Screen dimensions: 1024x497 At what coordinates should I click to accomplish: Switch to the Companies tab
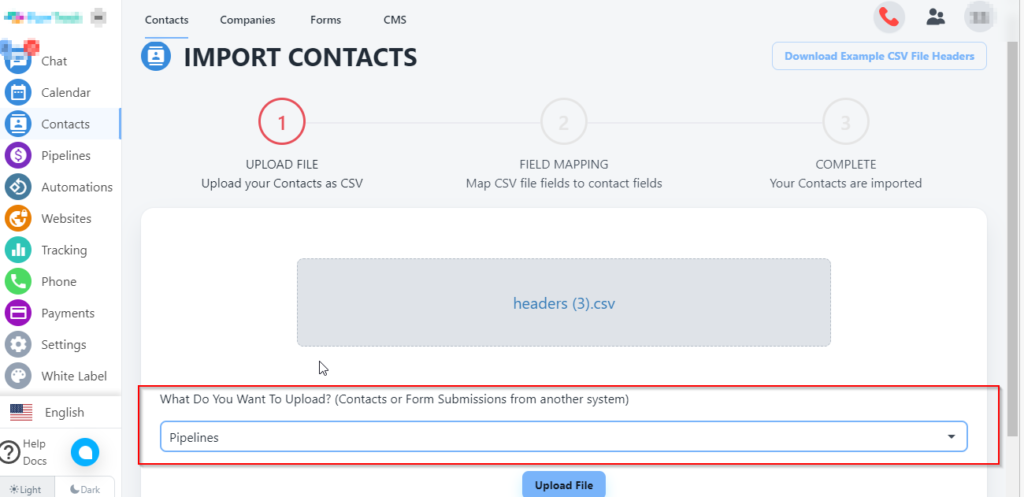click(247, 20)
